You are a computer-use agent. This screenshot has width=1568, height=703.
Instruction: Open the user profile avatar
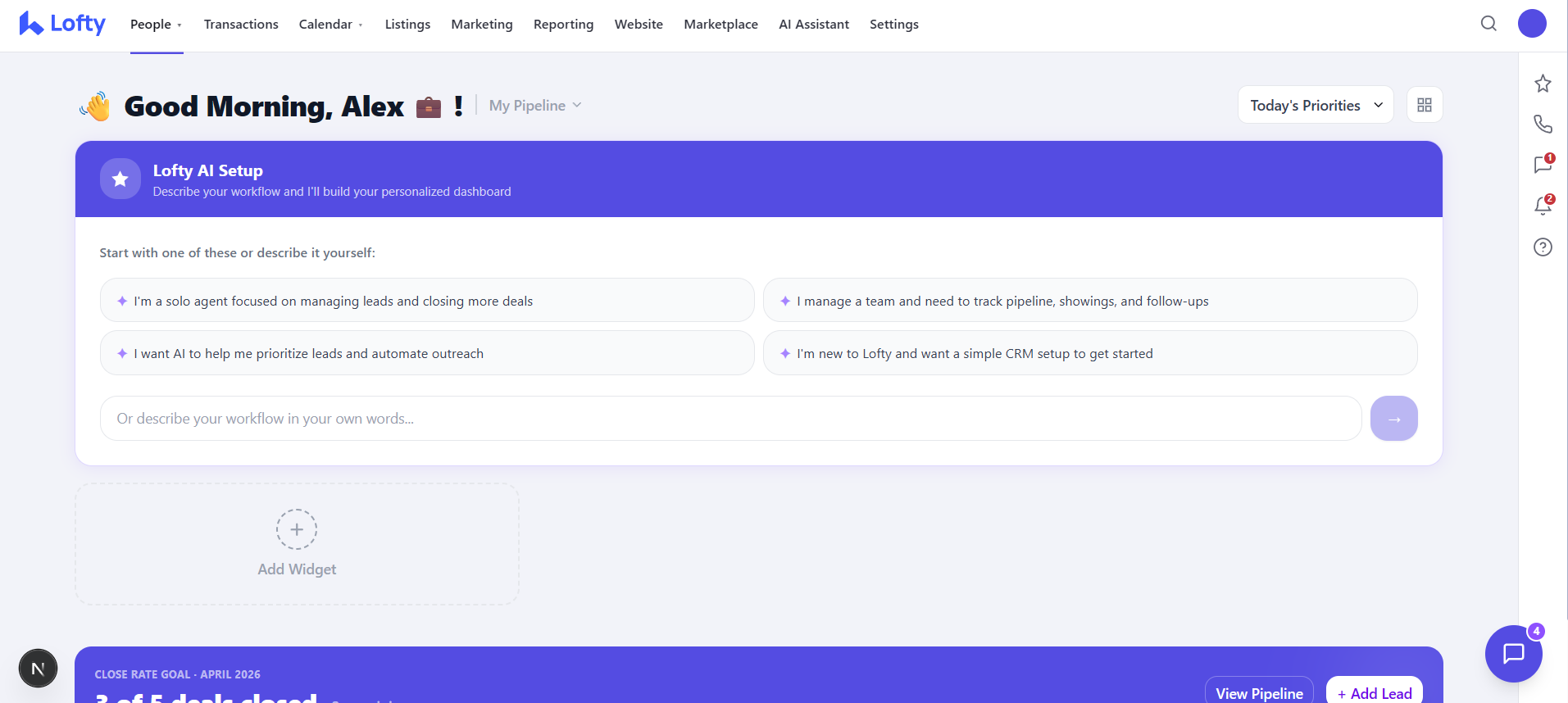1532,24
